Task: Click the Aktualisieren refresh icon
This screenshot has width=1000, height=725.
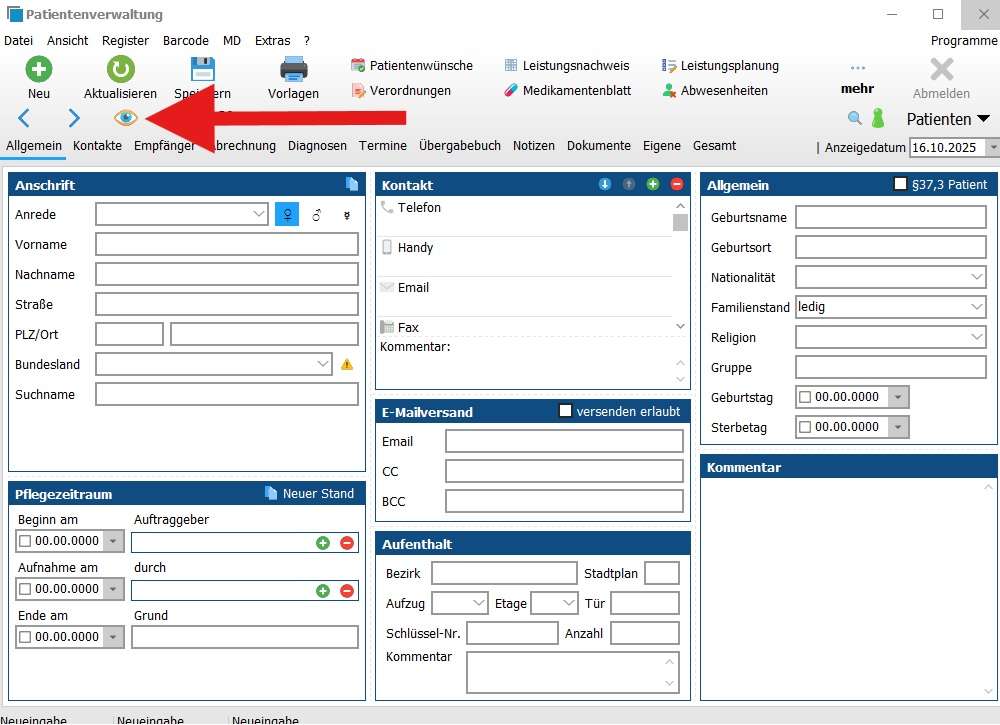Action: click(121, 69)
